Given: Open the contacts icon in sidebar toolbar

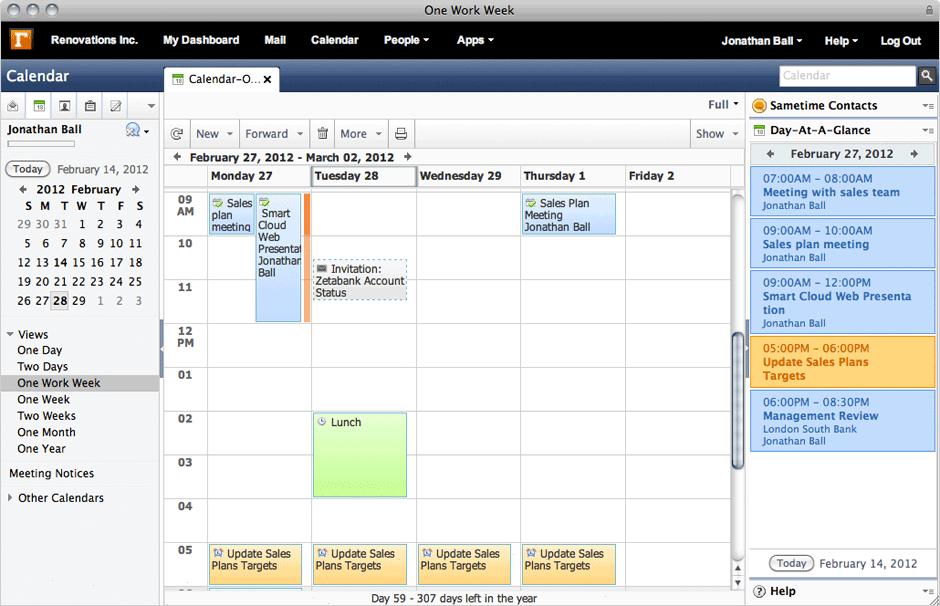Looking at the screenshot, I should (x=65, y=106).
